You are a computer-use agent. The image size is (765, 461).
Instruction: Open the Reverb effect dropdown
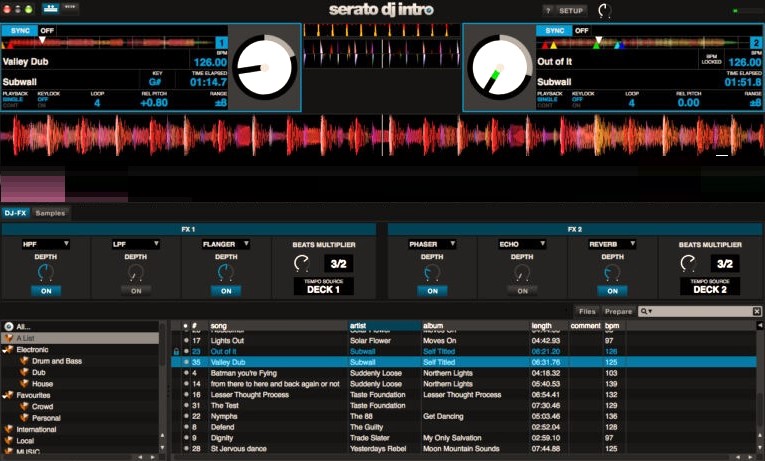tap(612, 244)
